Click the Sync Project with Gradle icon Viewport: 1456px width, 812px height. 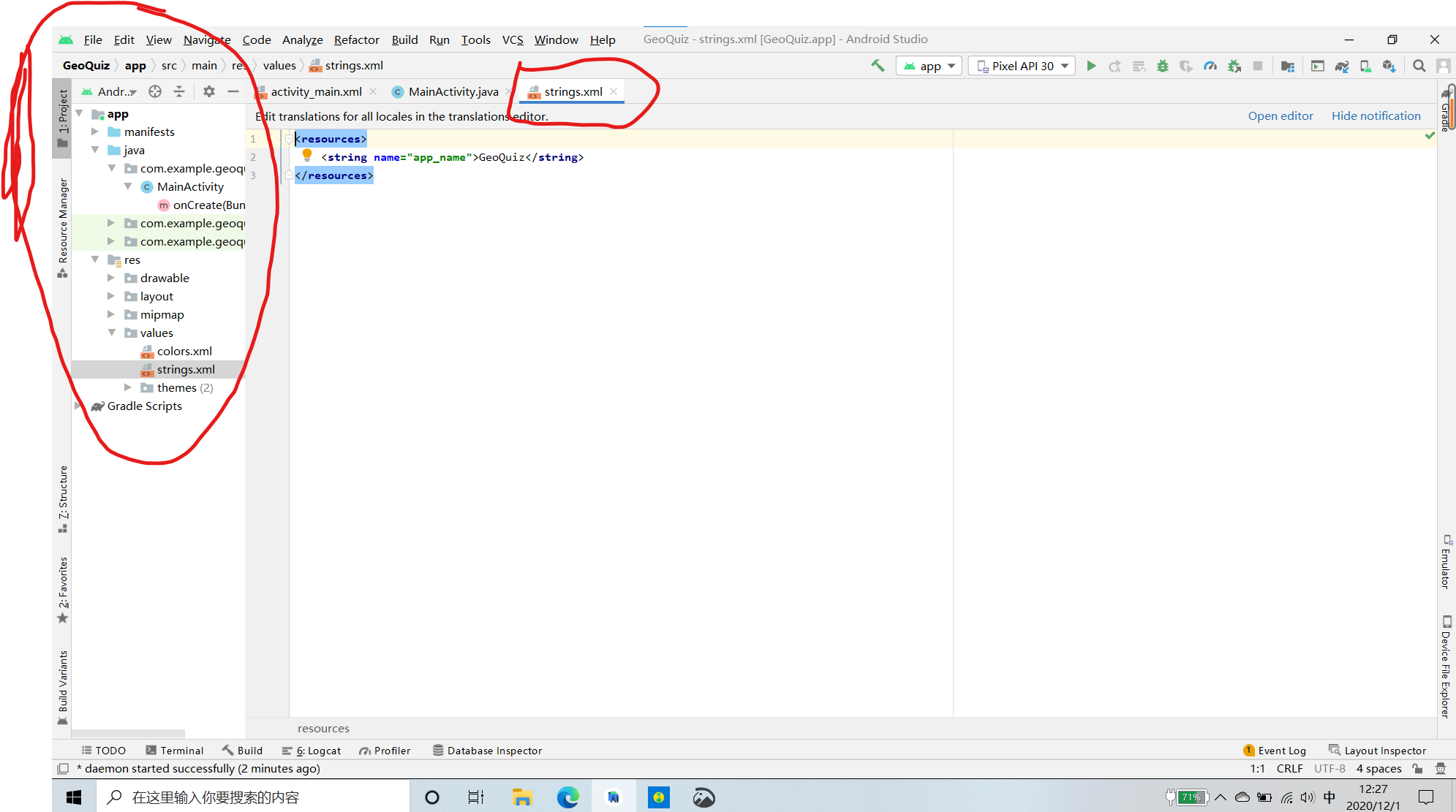point(1341,67)
